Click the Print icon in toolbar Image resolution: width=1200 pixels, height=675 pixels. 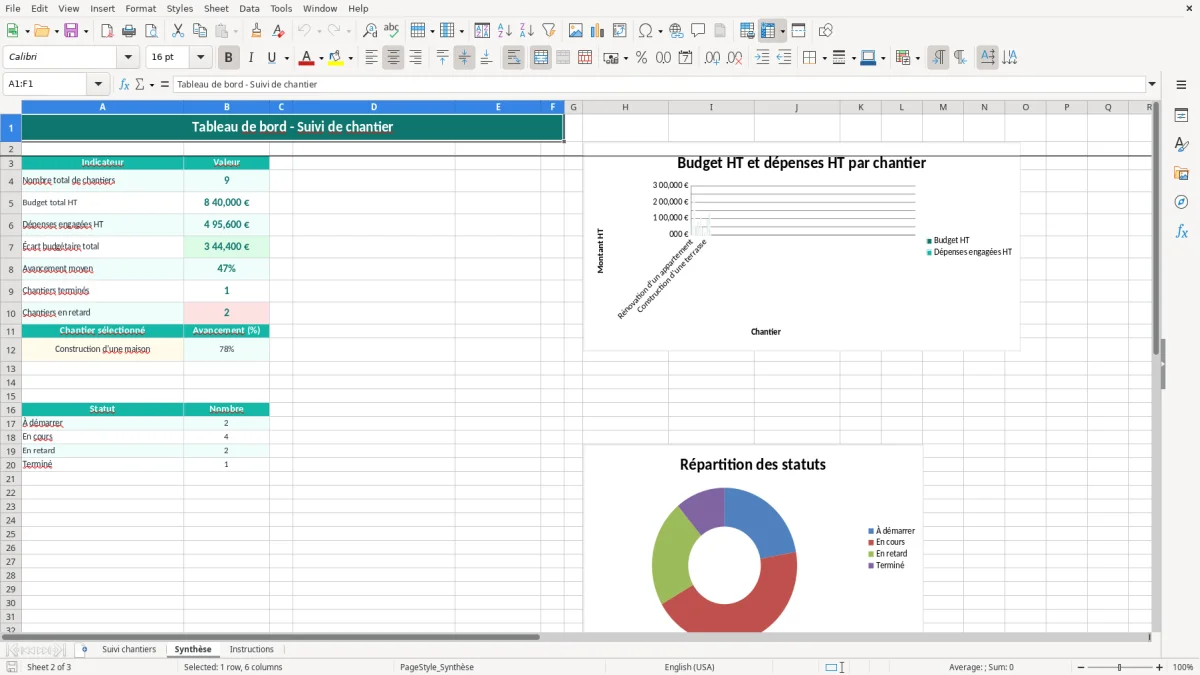[x=129, y=31]
